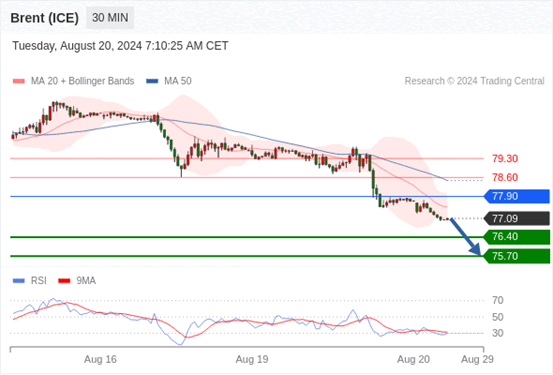
Task: Click the Research © 2024 Trading Central credit
Action: pos(474,81)
